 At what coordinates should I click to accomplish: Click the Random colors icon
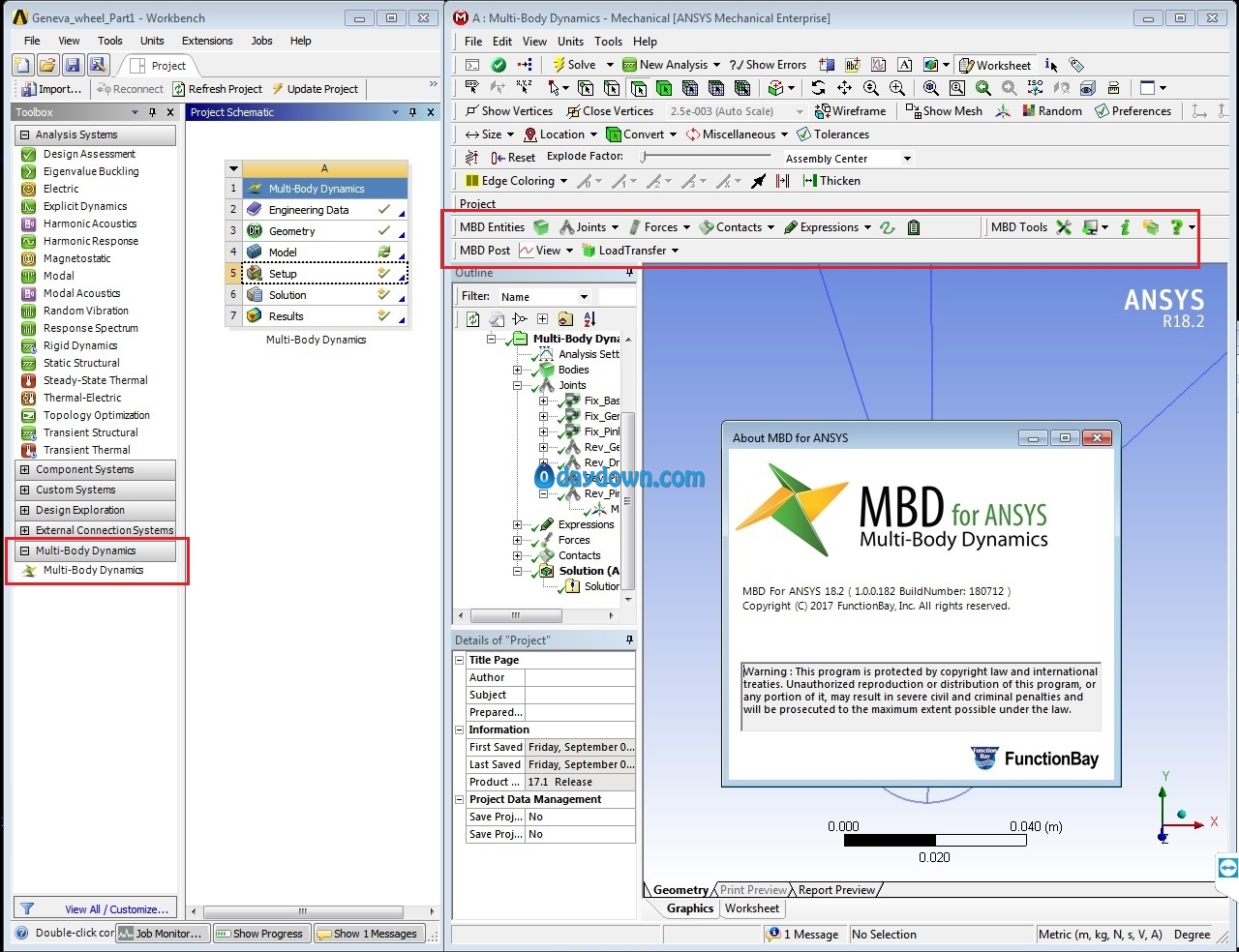point(1051,111)
